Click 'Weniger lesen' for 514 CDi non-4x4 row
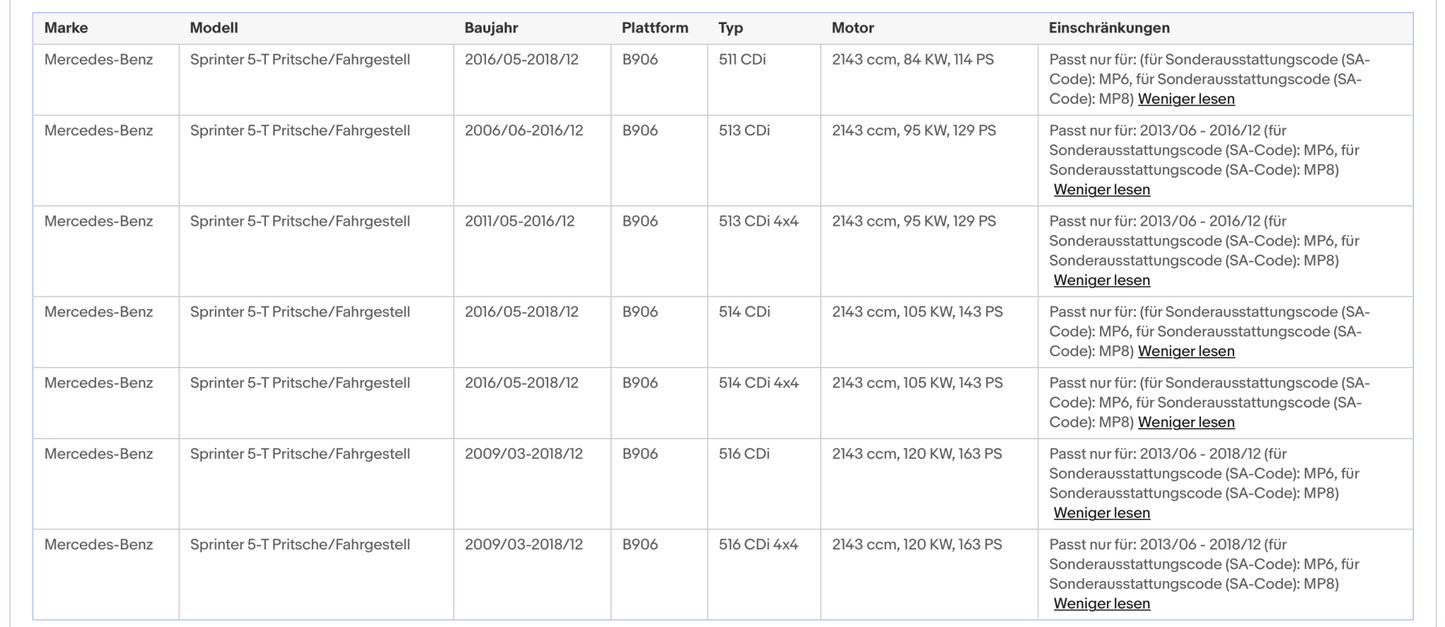Image resolution: width=1445 pixels, height=627 pixels. coord(1186,352)
